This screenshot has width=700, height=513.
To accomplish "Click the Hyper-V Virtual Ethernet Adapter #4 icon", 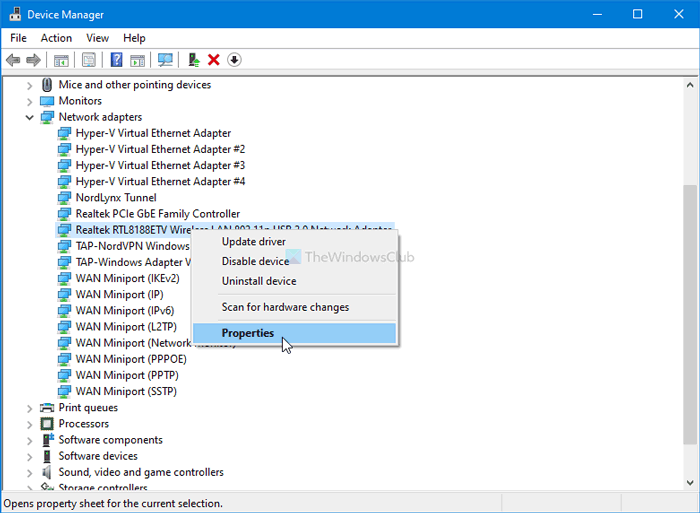I will coord(64,181).
